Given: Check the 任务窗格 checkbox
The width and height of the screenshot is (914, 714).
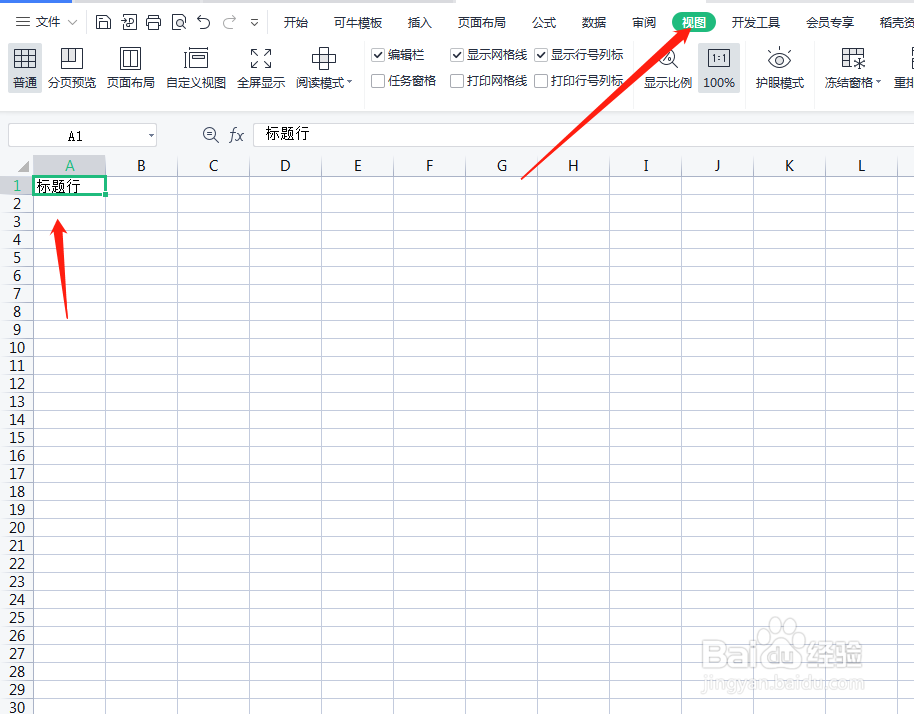Looking at the screenshot, I should coord(378,80).
